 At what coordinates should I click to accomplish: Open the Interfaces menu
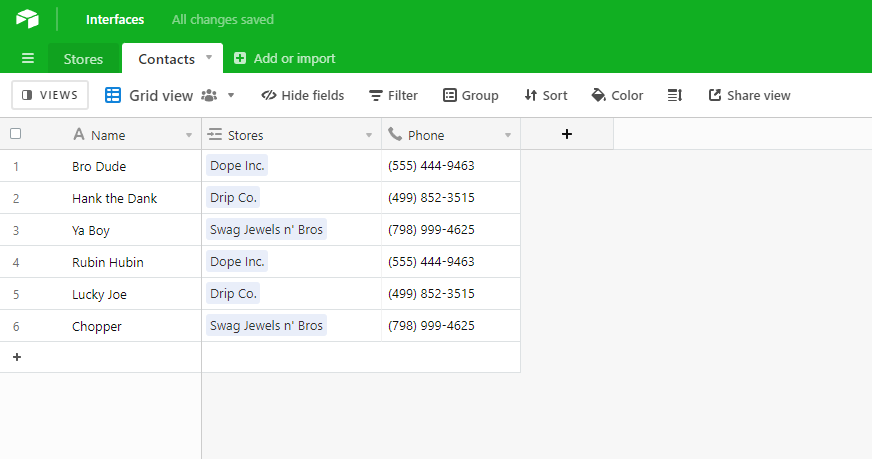click(115, 19)
